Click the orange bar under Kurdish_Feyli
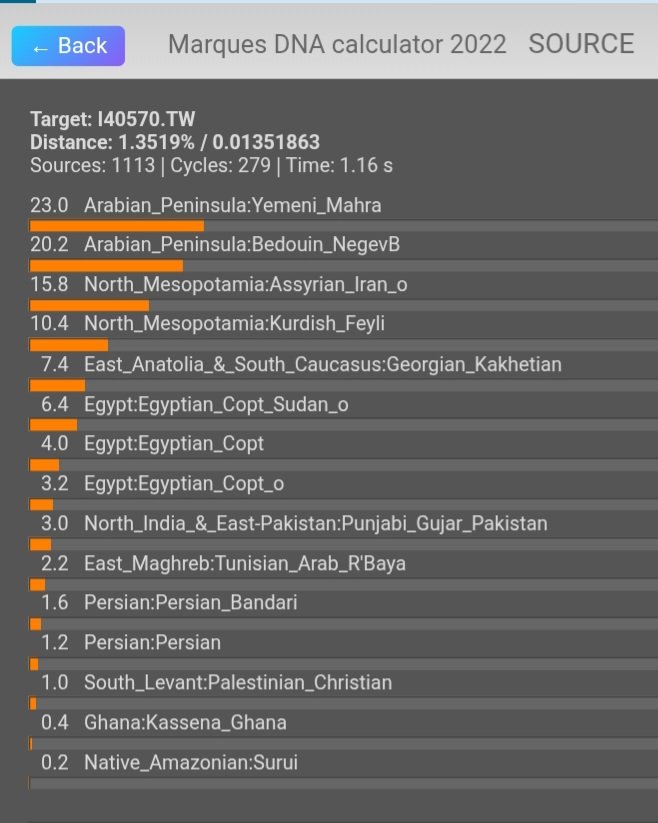This screenshot has height=823, width=658. [69, 345]
